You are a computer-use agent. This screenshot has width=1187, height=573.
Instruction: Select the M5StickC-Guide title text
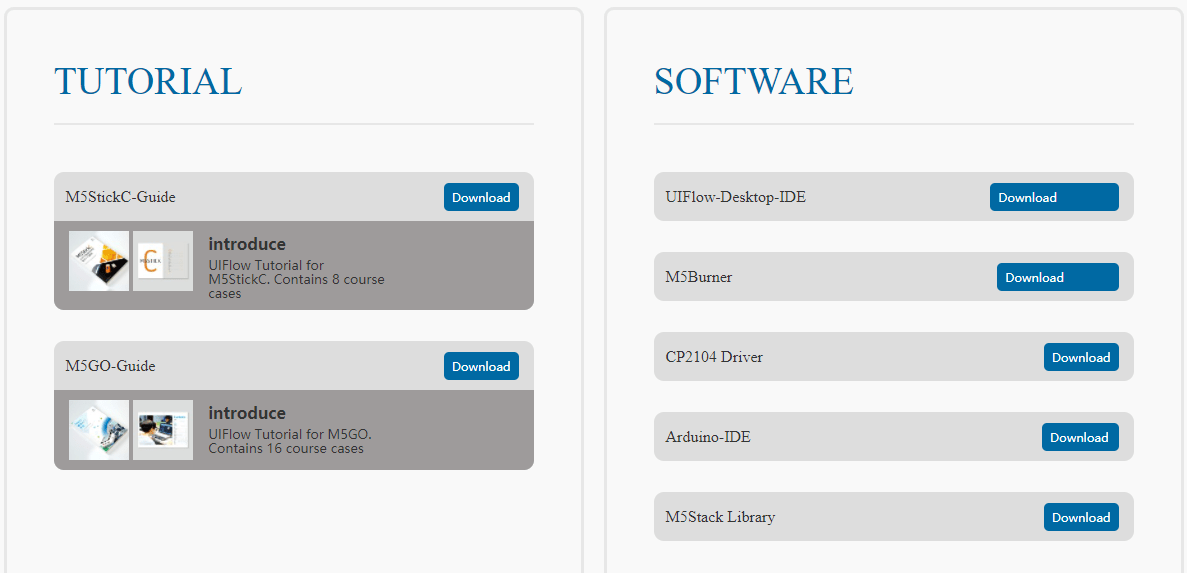coord(120,197)
